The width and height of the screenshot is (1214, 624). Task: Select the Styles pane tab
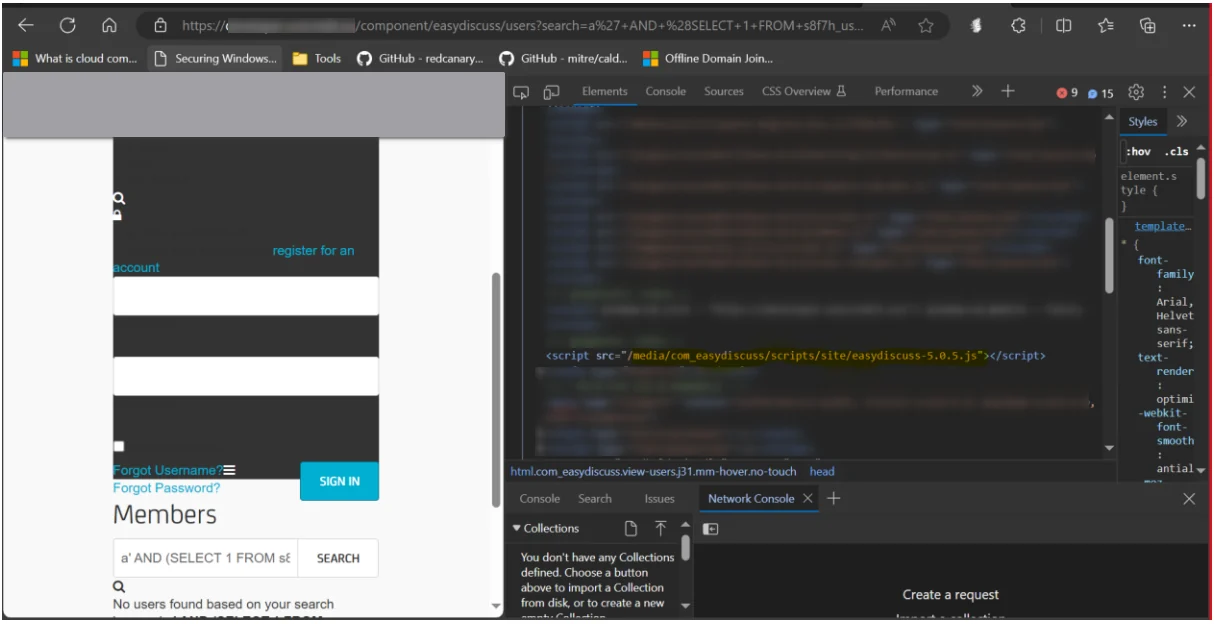pos(1143,121)
